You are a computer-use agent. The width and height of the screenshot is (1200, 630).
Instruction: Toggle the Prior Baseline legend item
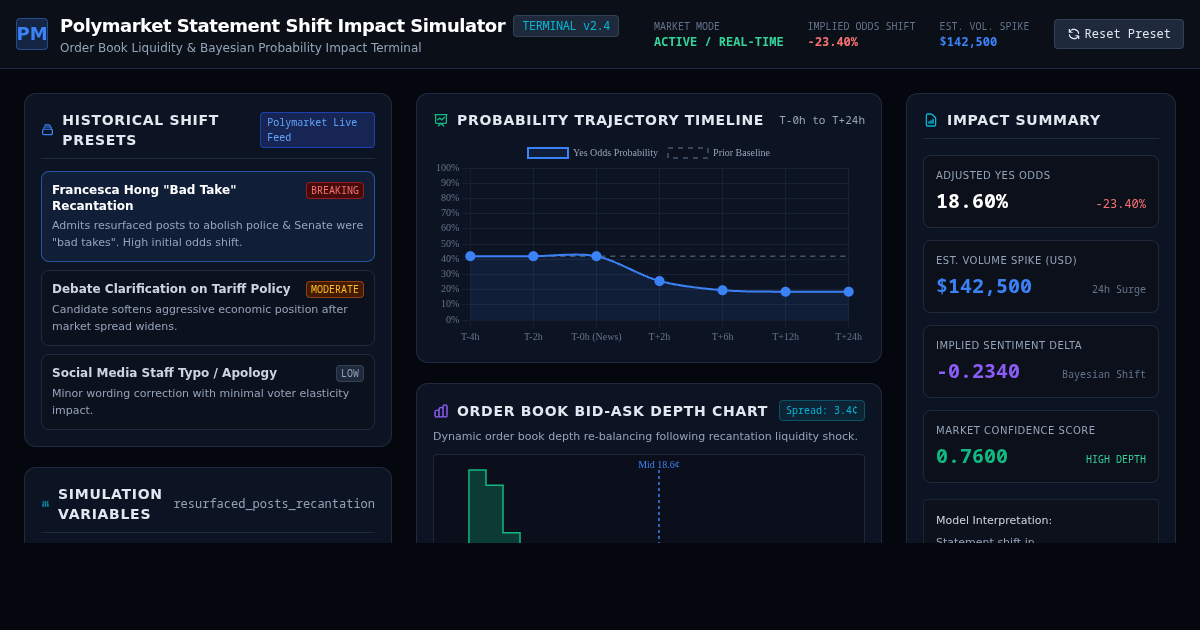[719, 153]
